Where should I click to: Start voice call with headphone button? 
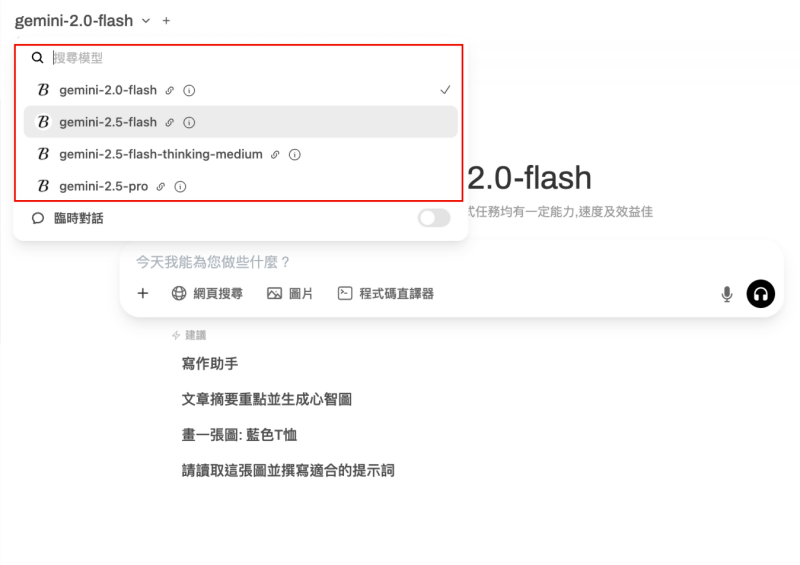[x=761, y=294]
